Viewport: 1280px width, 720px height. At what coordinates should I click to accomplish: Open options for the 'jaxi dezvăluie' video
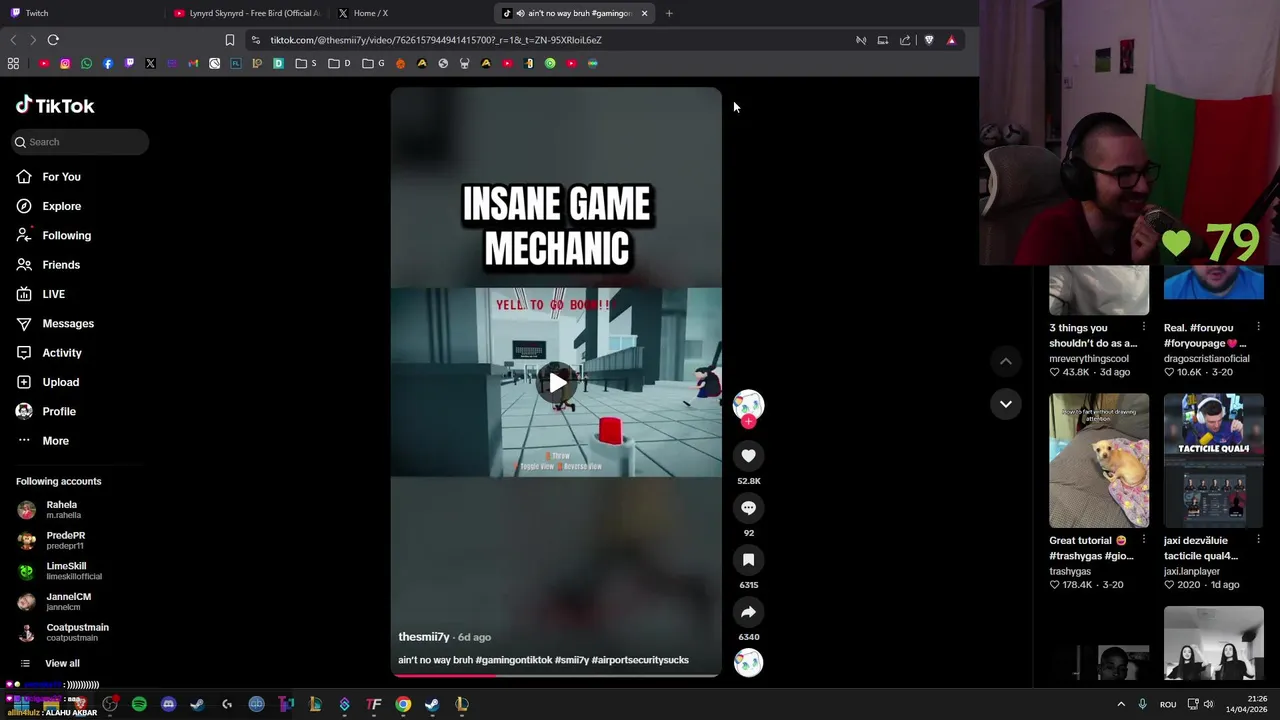(1258, 540)
